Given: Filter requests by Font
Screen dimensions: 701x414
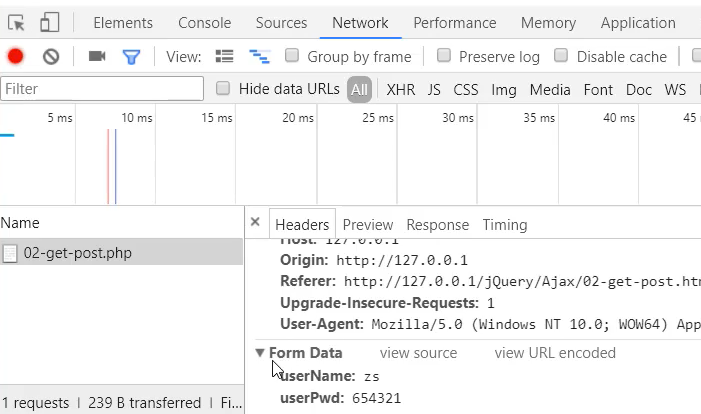Looking at the screenshot, I should coord(598,89).
